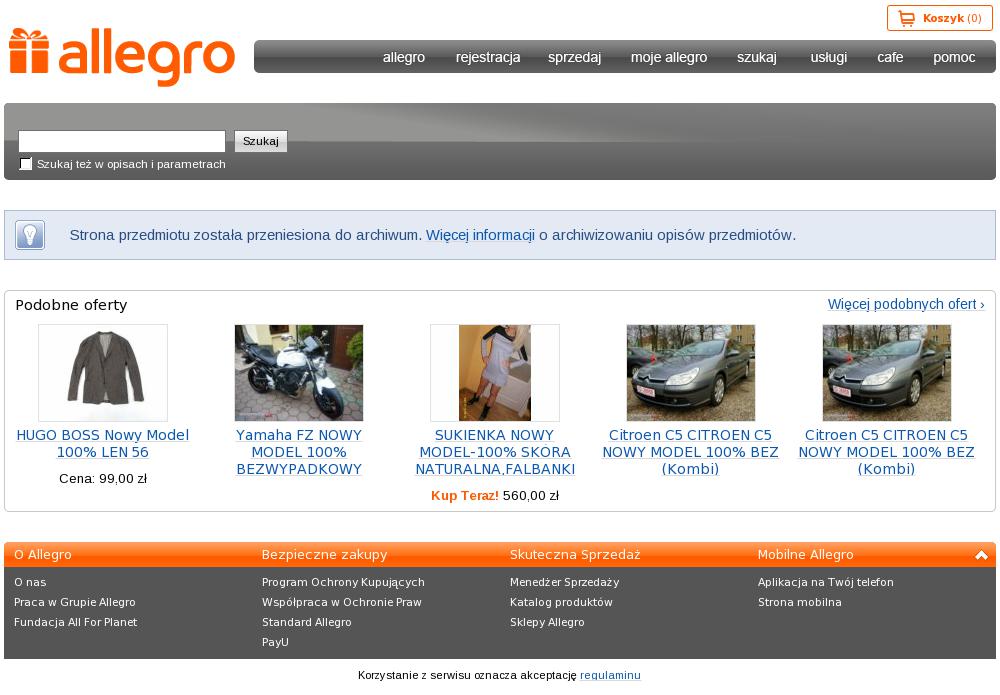Click the Bezpieczne zakupy footer heading
The height and width of the screenshot is (695, 1000).
pyautogui.click(x=324, y=555)
